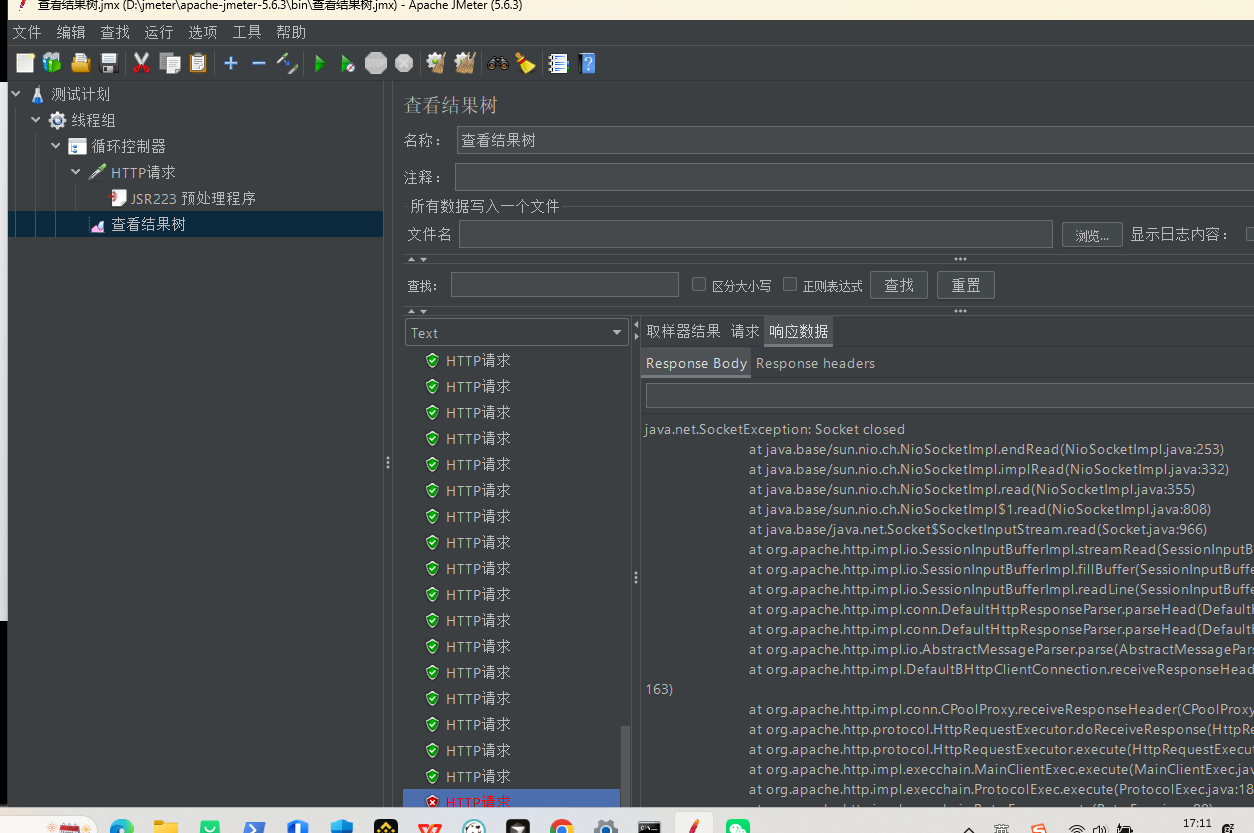Select the HTTP请求 sampler in test plan tree
The image size is (1254, 833).
[143, 172]
